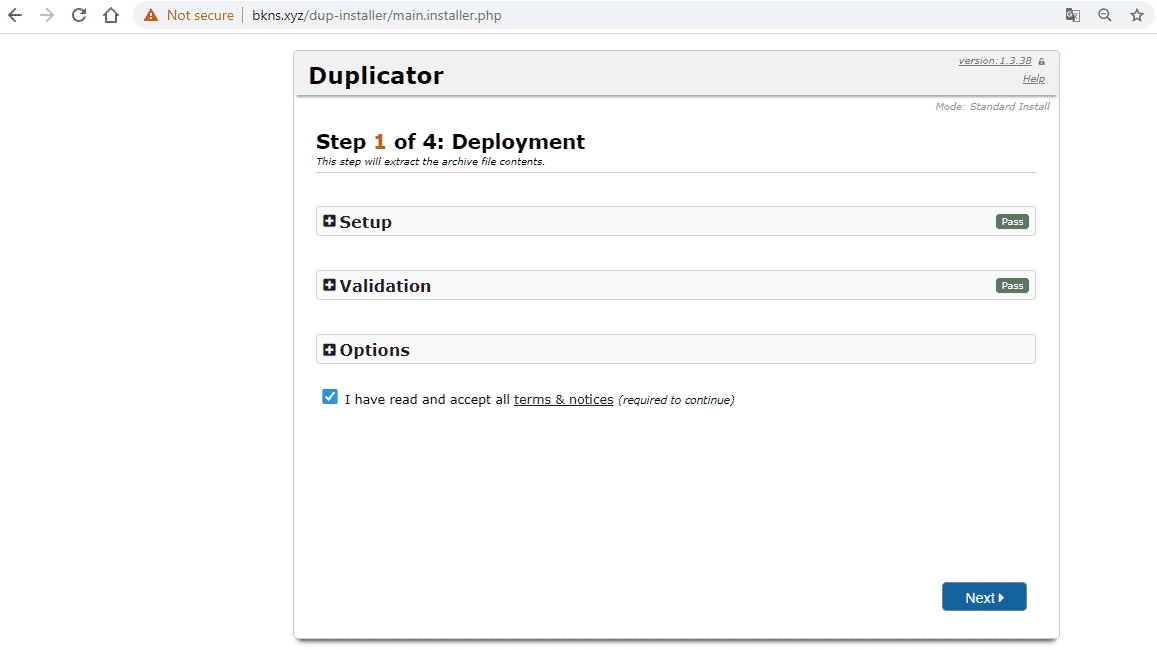Open the version 1.3.38 link
The width and height of the screenshot is (1157, 650).
(x=994, y=61)
